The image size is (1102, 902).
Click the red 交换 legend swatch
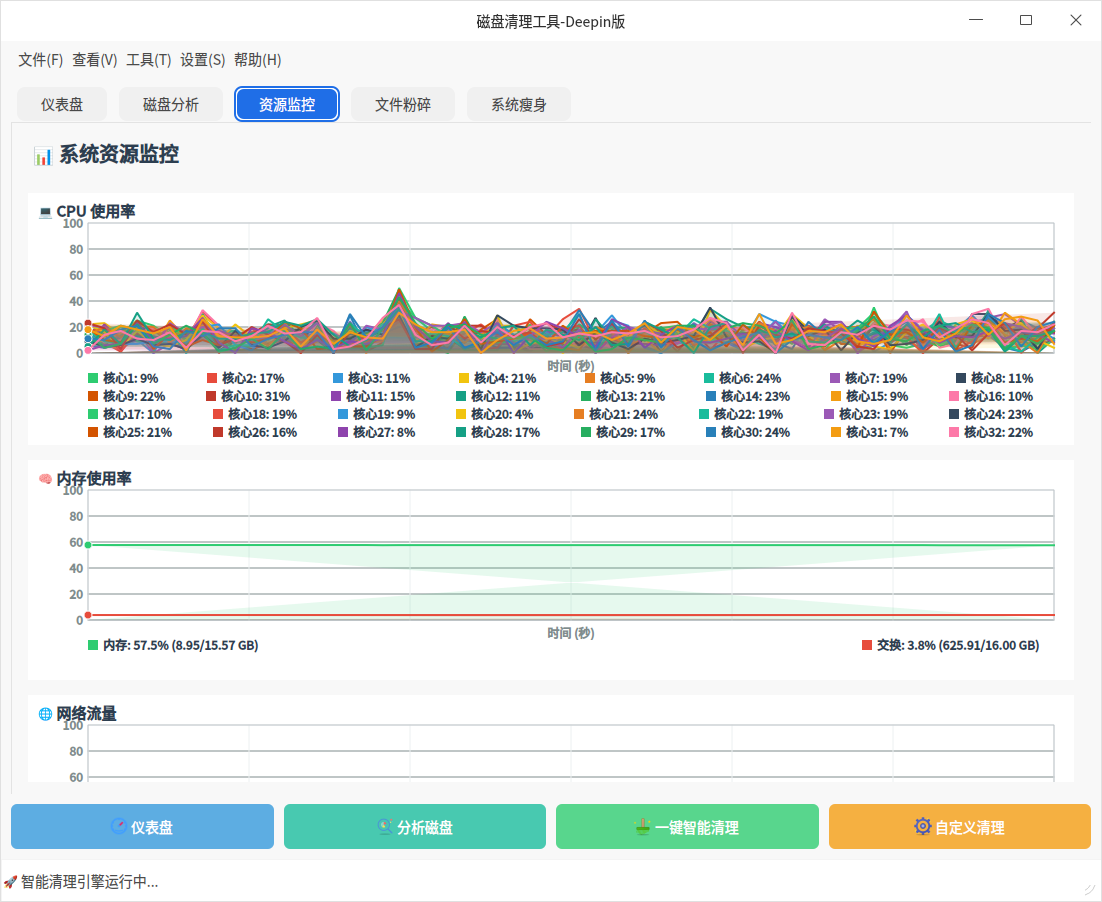tap(867, 646)
